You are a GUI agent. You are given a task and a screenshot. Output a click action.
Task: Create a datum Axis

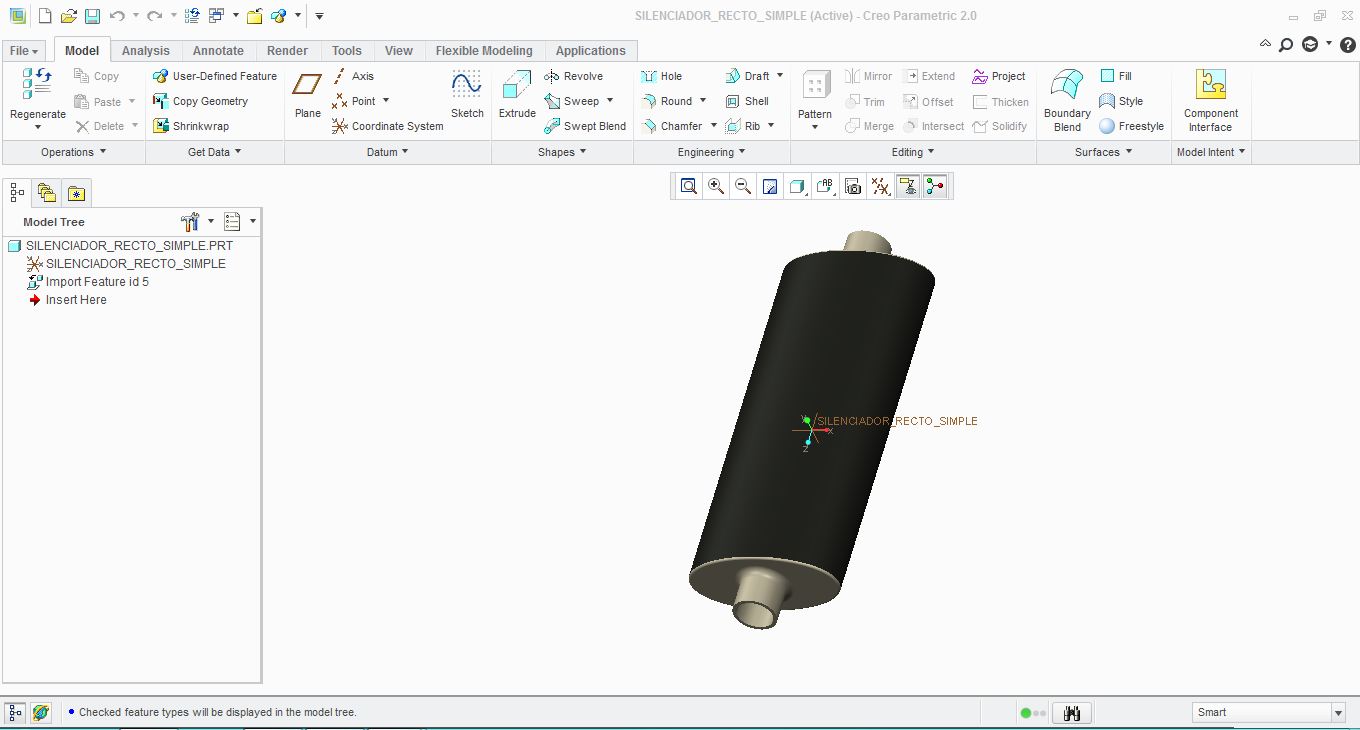[x=353, y=76]
